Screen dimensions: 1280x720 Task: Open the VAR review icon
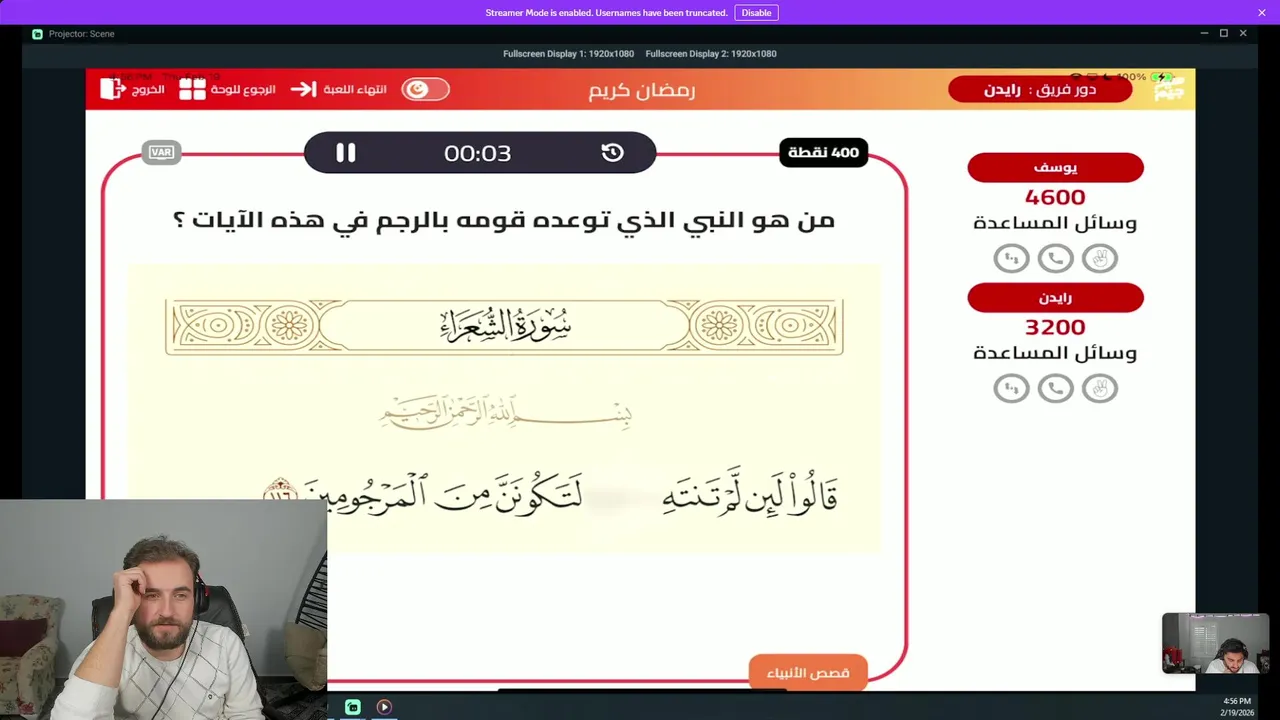[161, 153]
